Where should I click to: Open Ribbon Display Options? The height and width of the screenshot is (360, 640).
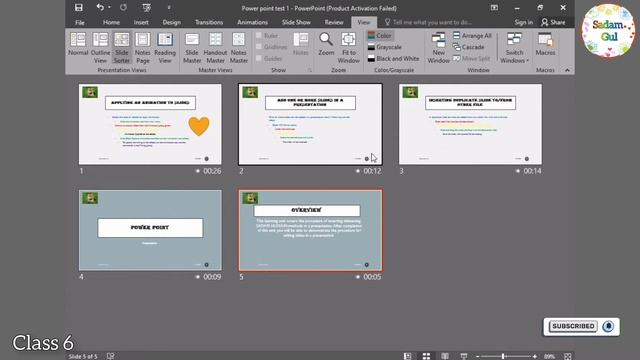coord(494,7)
